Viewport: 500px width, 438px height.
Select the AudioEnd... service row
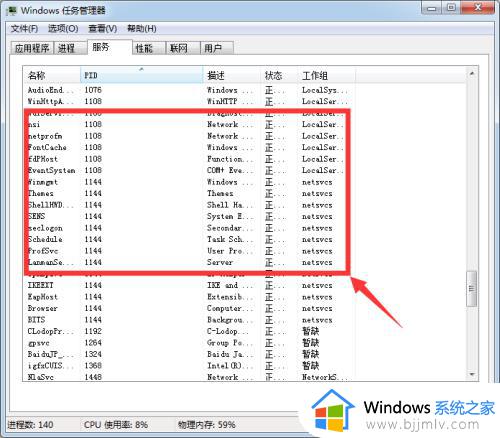(x=188, y=90)
